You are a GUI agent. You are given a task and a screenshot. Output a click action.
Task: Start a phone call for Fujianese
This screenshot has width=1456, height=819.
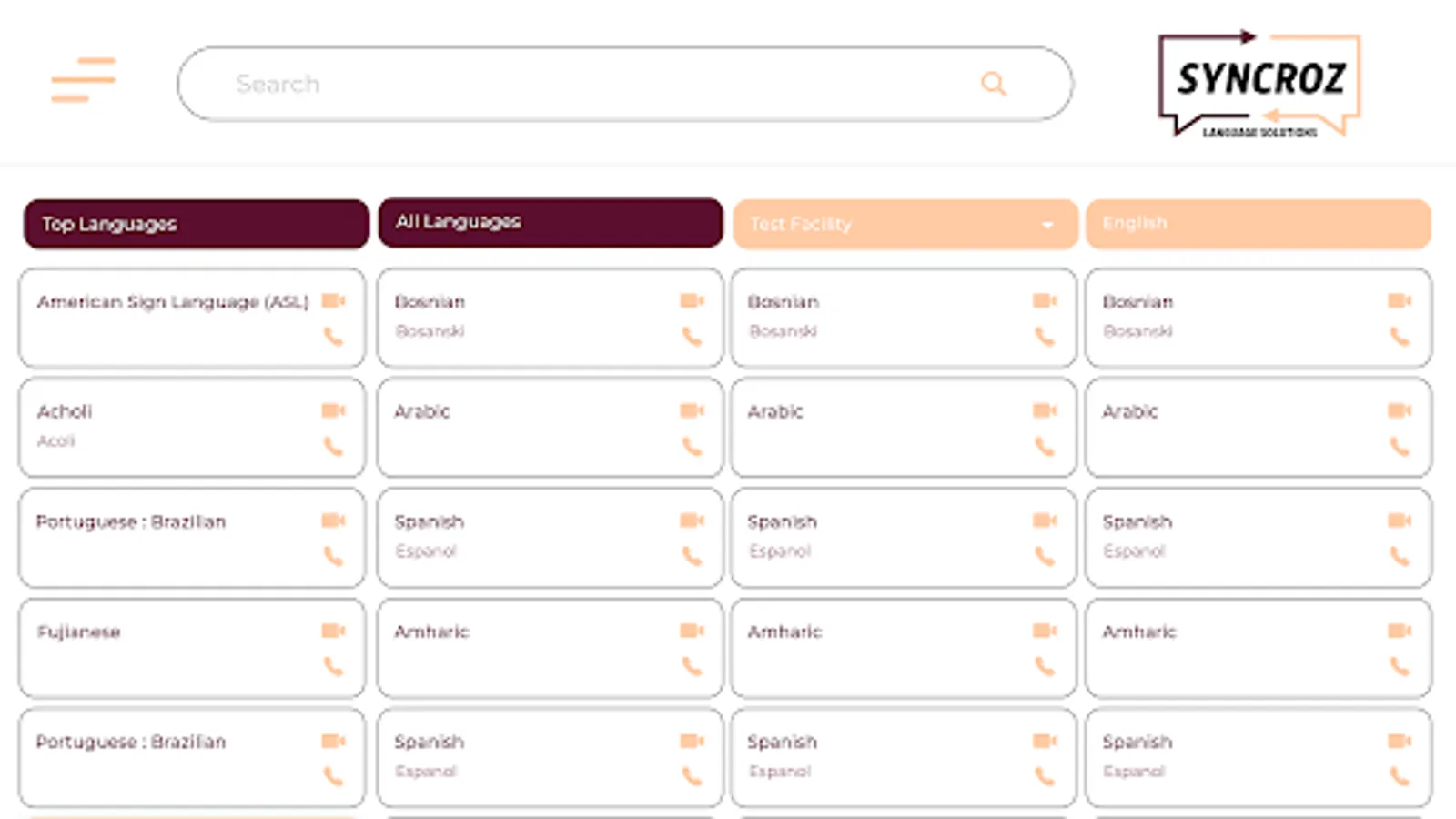(x=333, y=667)
